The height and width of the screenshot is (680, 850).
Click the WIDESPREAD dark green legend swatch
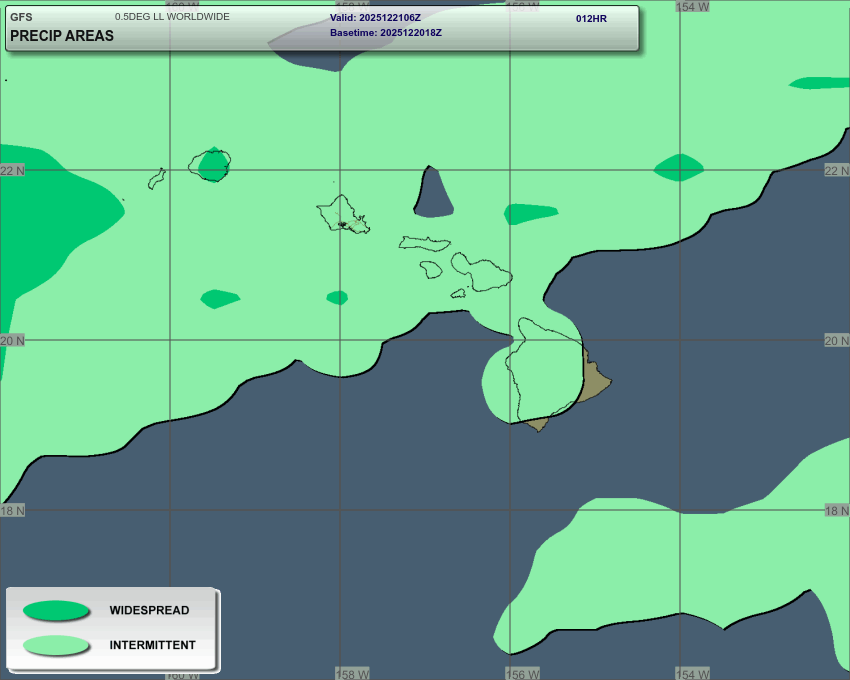[56, 610]
